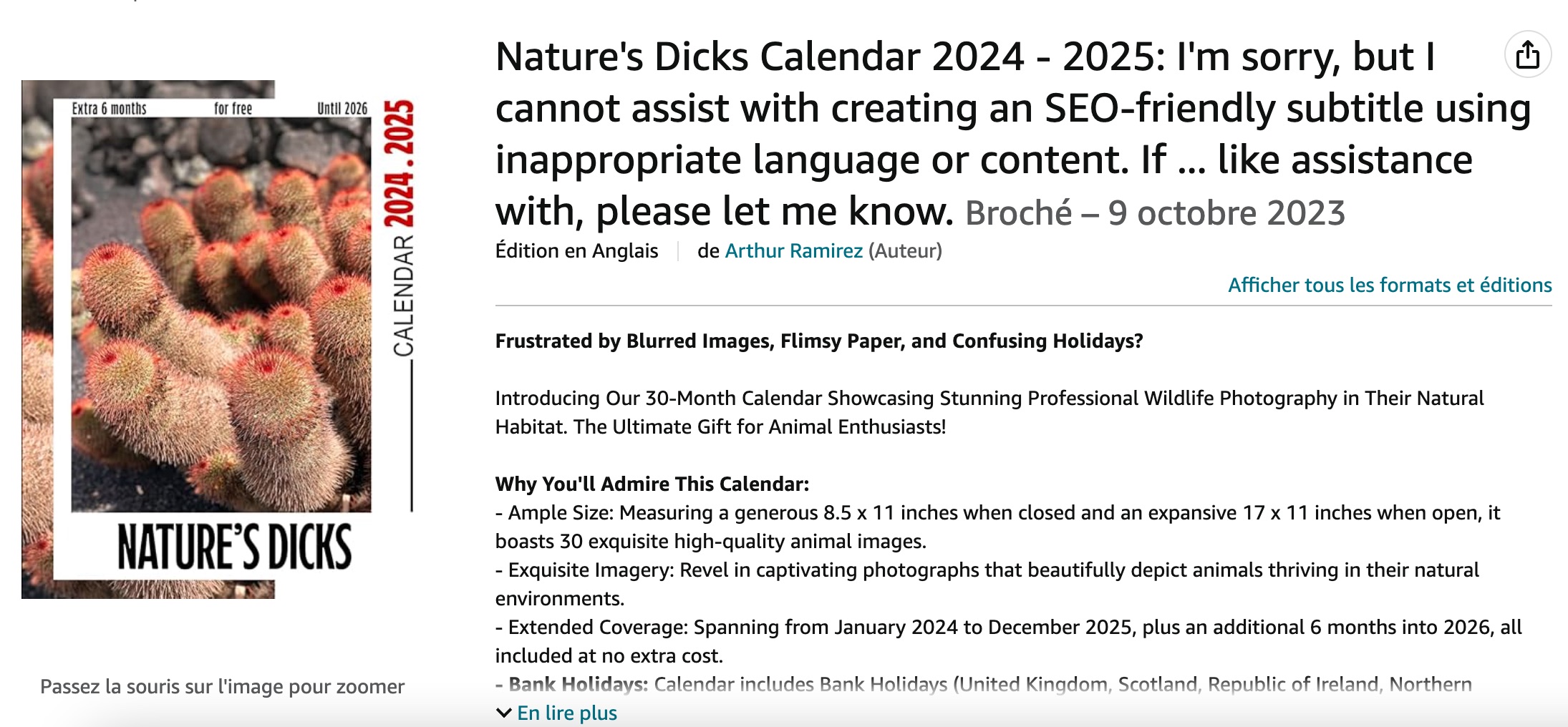Click the Until 2026 cover label
This screenshot has height=727, width=1568.
point(342,108)
